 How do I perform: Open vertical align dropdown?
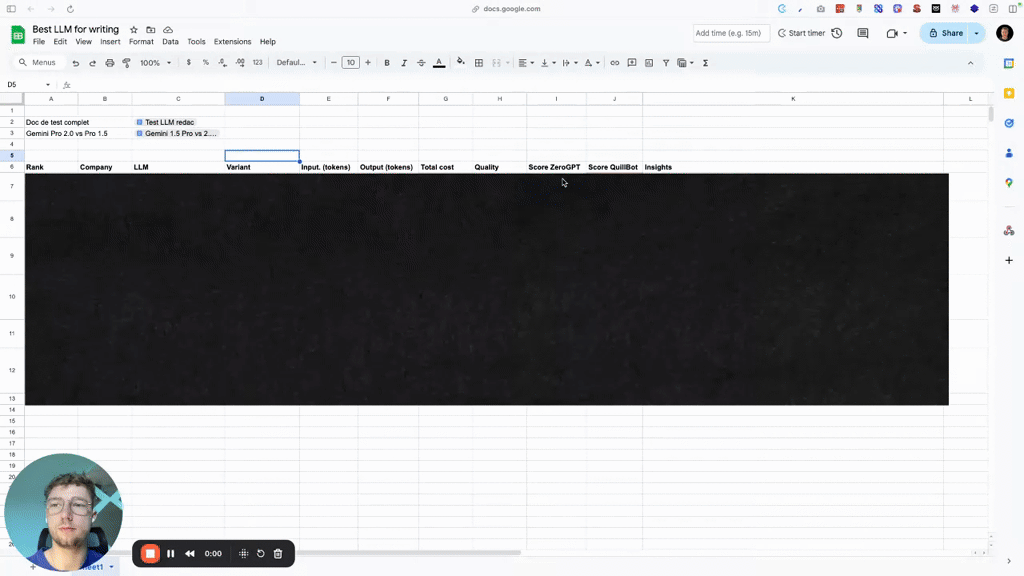[x=548, y=63]
